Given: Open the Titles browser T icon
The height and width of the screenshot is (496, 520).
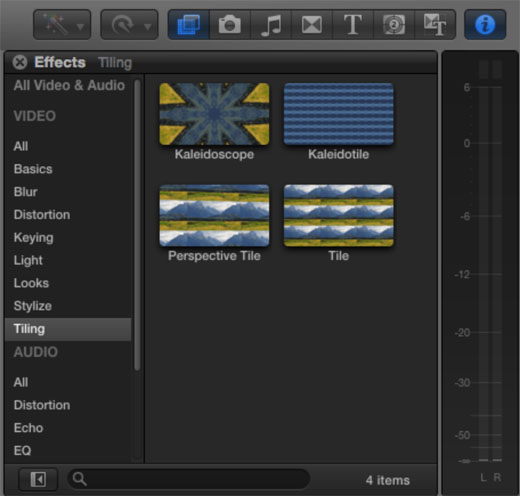Looking at the screenshot, I should (353, 25).
